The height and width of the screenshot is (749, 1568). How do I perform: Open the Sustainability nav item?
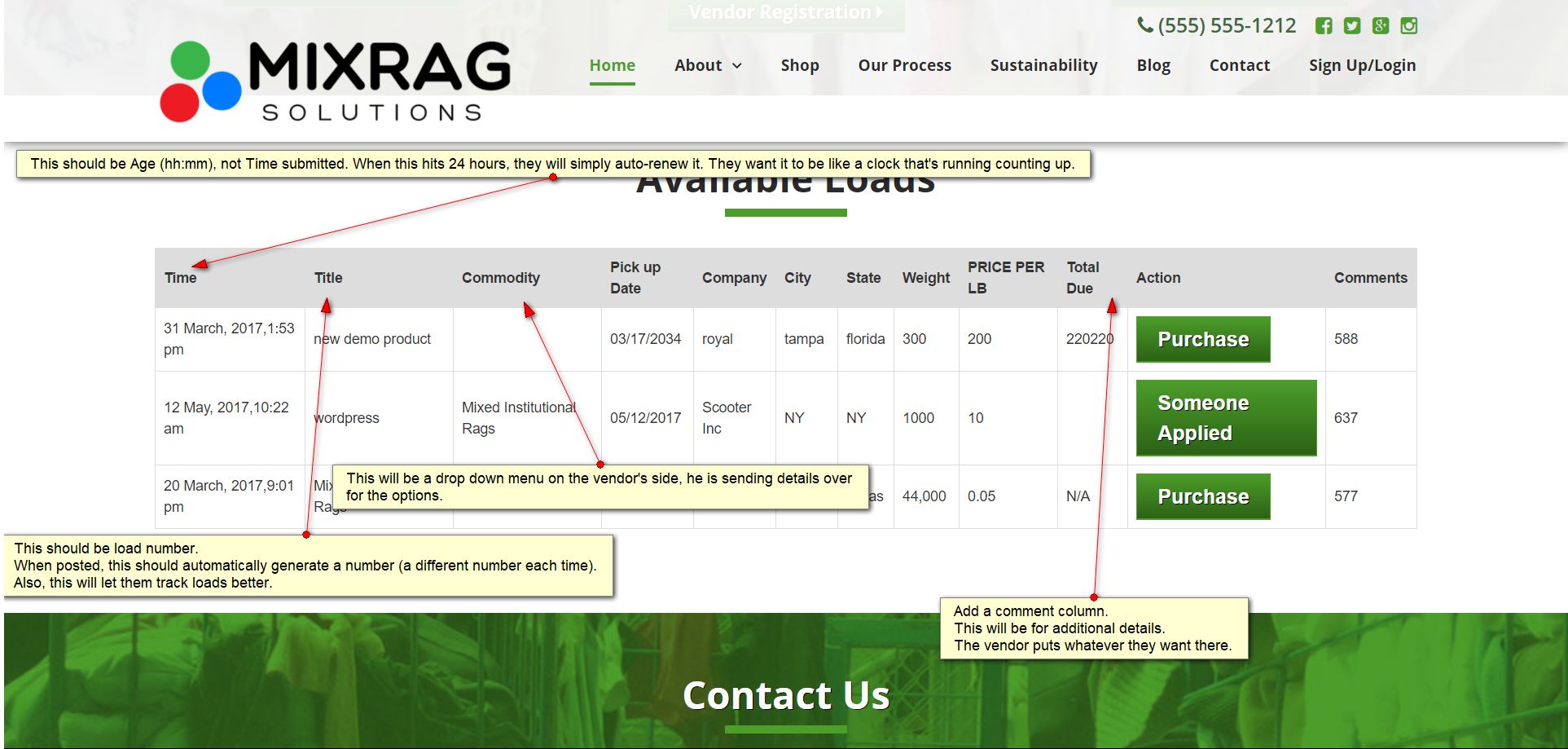[1044, 65]
